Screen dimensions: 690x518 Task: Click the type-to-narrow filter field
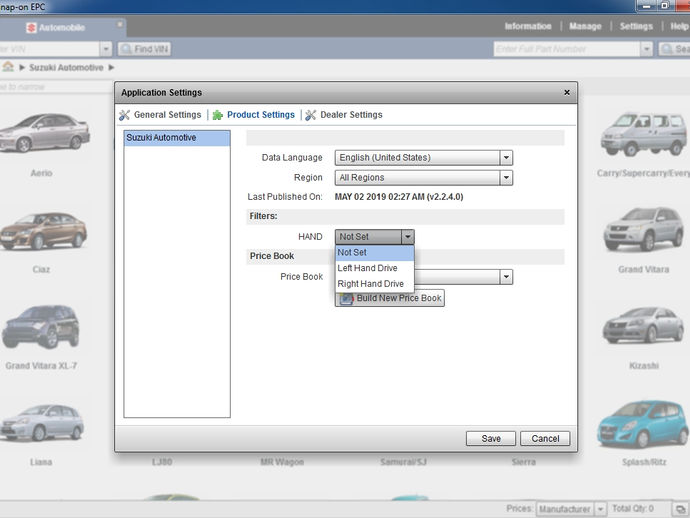coord(56,87)
